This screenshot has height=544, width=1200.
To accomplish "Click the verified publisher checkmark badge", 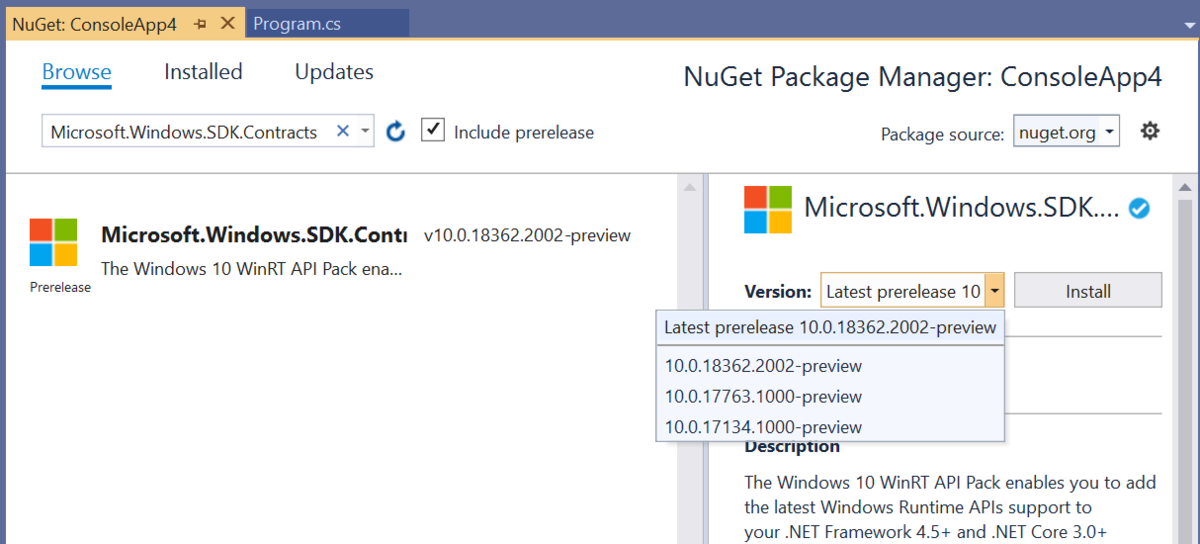I will tap(1138, 208).
